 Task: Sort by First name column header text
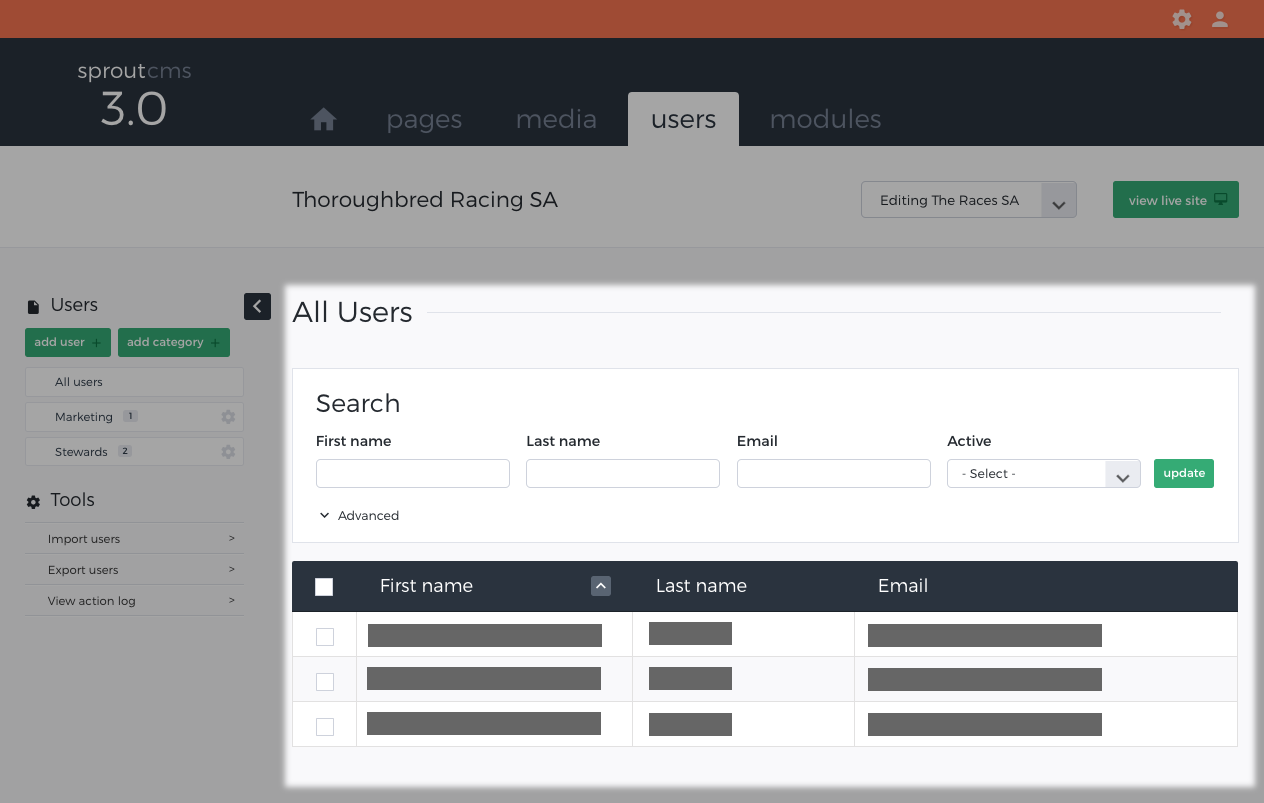426,586
